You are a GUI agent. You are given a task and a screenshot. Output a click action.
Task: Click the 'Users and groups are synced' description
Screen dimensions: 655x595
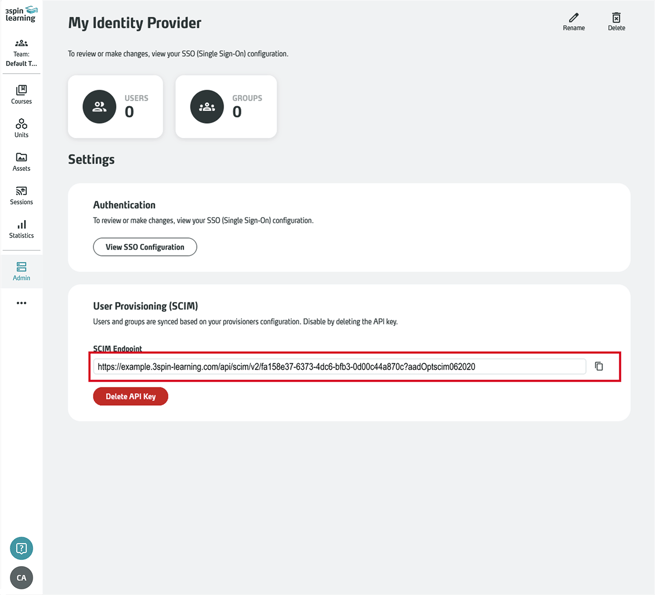[x=245, y=322]
